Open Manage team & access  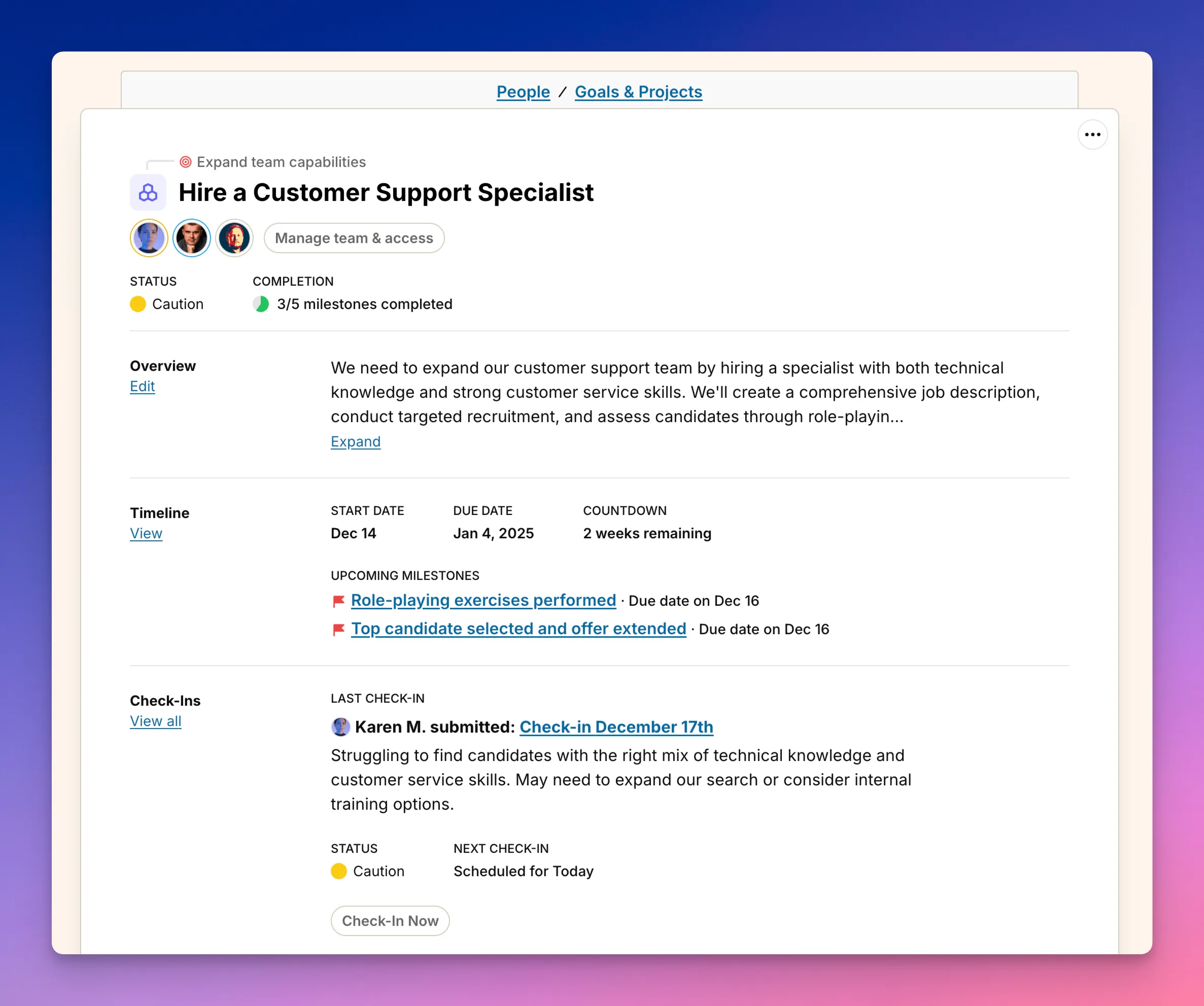coord(354,237)
